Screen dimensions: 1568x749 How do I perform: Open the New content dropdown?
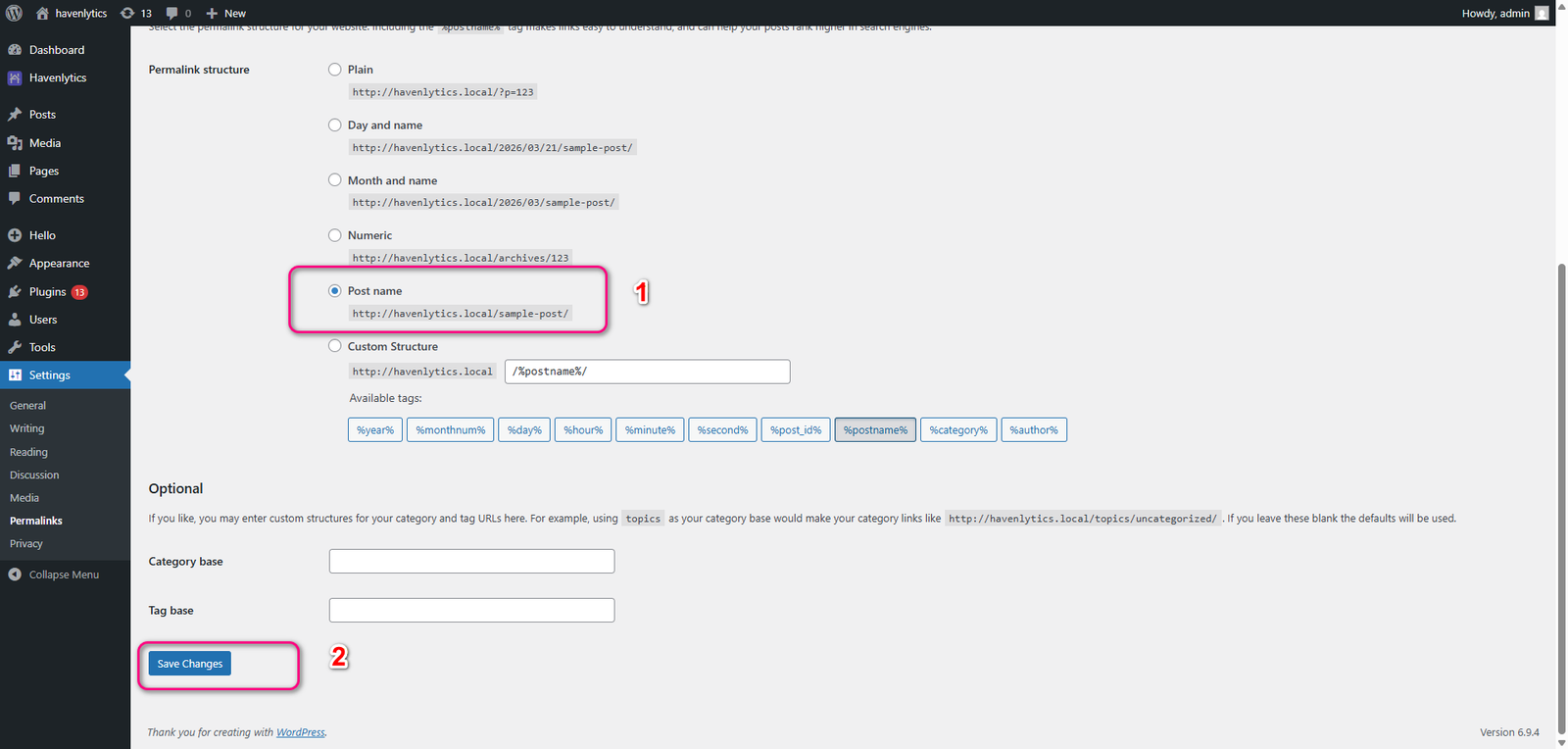click(x=226, y=13)
